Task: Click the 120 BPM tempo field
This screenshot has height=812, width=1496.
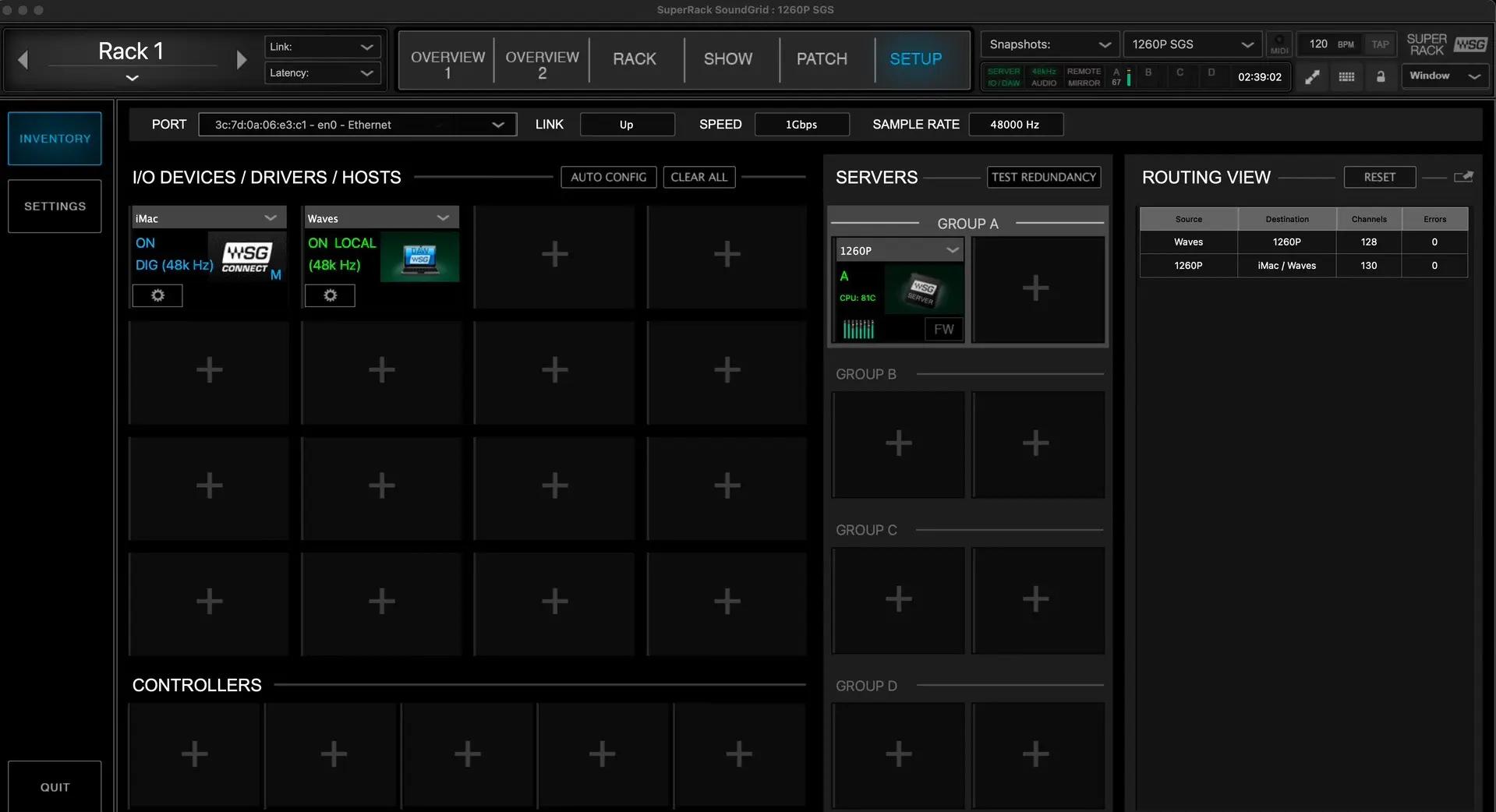Action: pos(1331,44)
